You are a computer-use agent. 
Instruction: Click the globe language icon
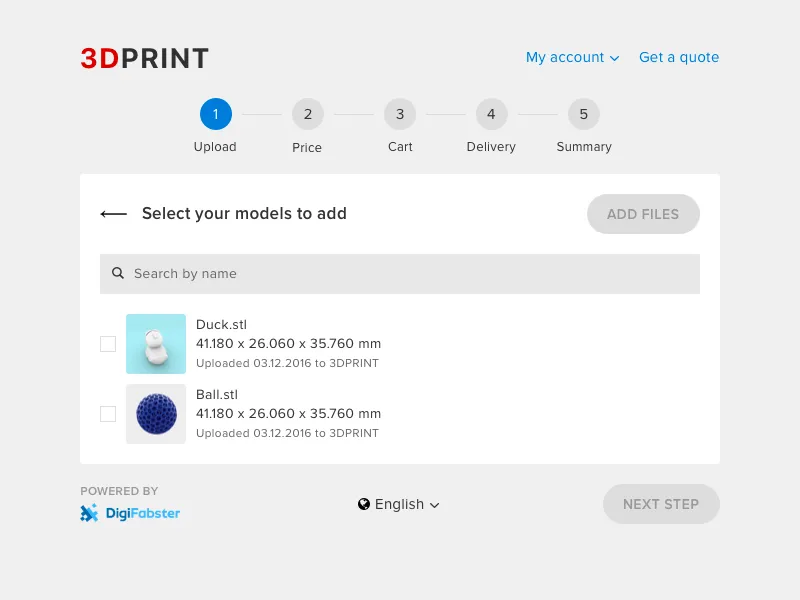coord(364,504)
